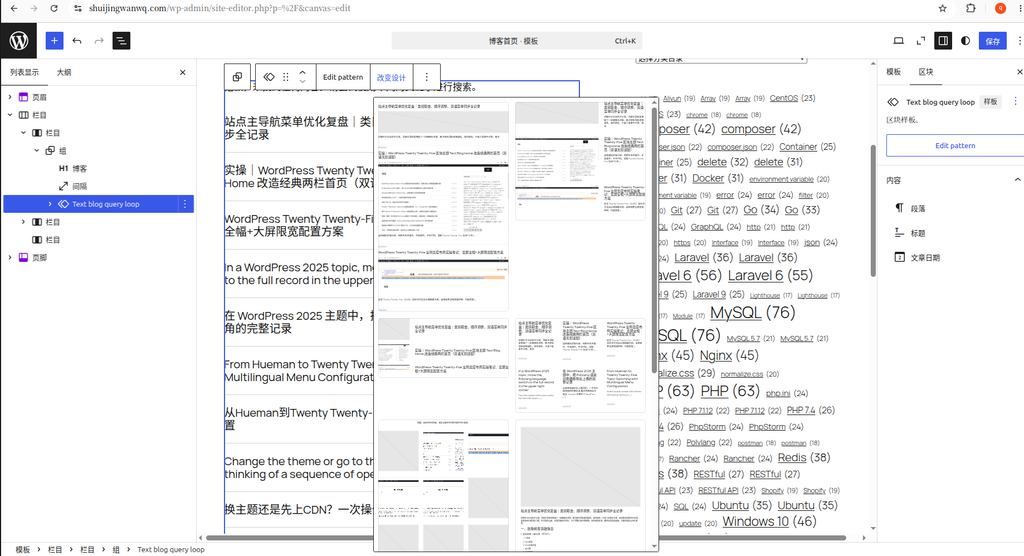Click the sidebar Edit pattern button
The image size is (1024, 556).
tap(955, 145)
